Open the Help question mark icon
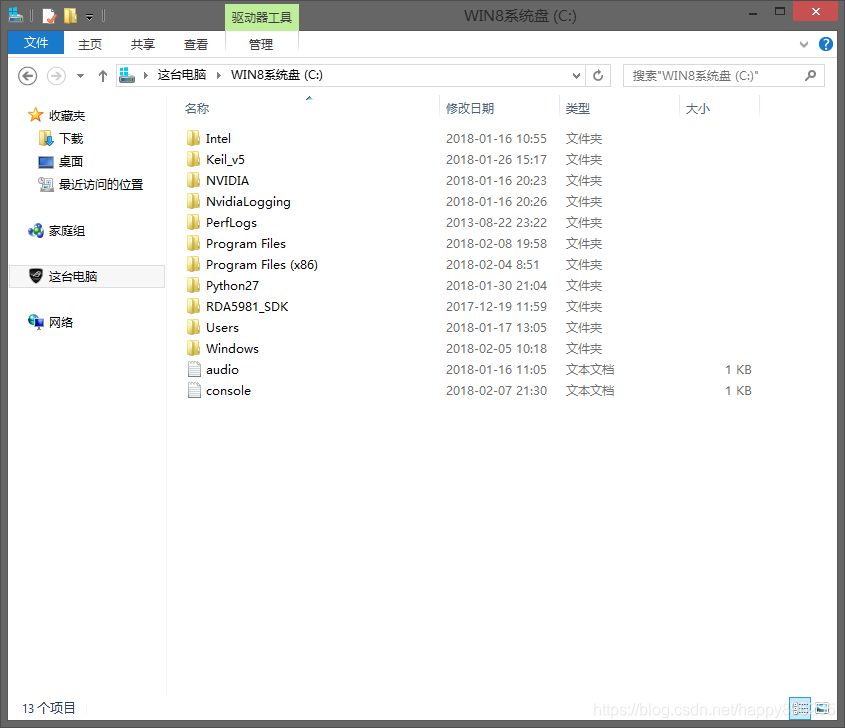 coord(826,44)
